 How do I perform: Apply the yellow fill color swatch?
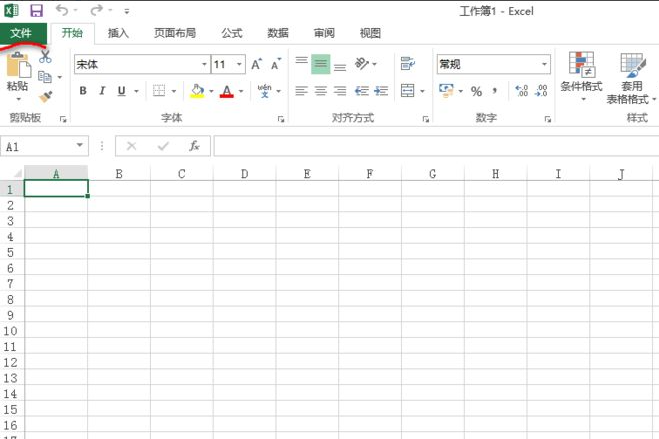[197, 91]
